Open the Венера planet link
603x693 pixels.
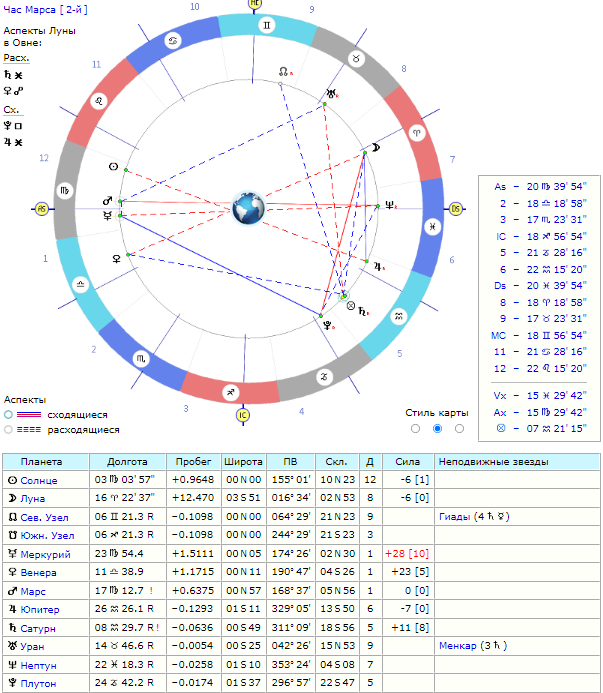click(x=38, y=573)
